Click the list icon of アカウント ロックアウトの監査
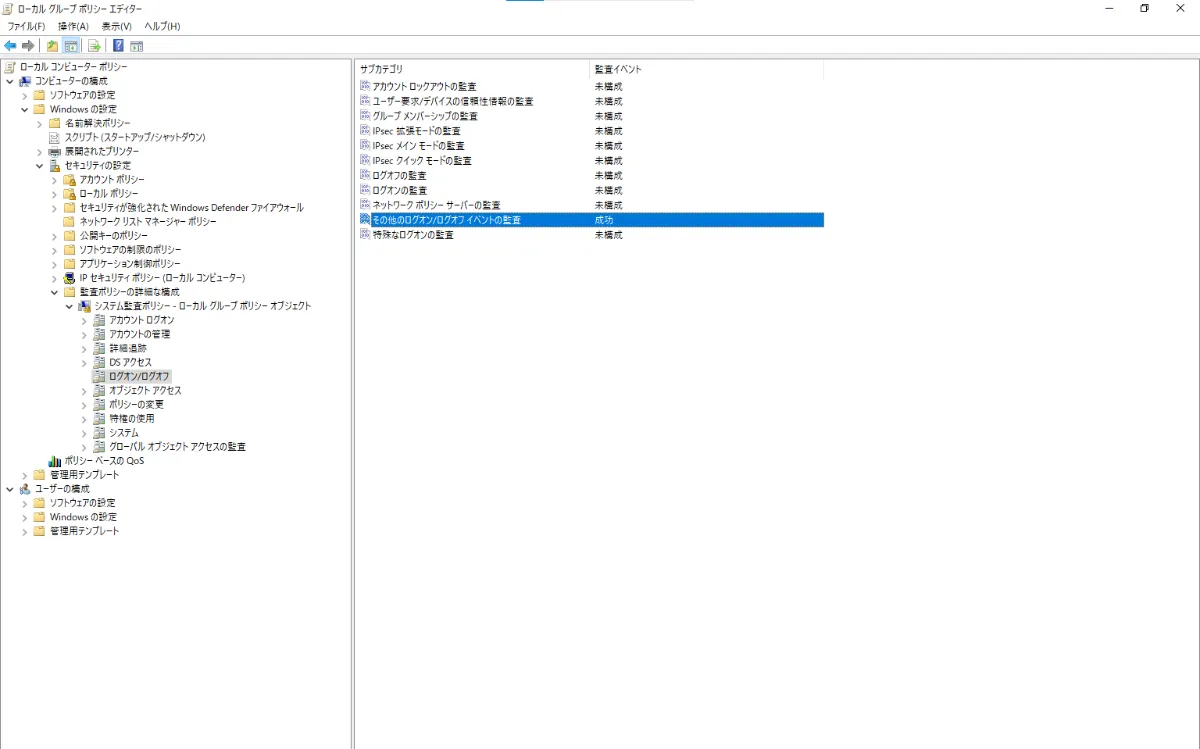This screenshot has width=1200, height=749. coord(365,86)
